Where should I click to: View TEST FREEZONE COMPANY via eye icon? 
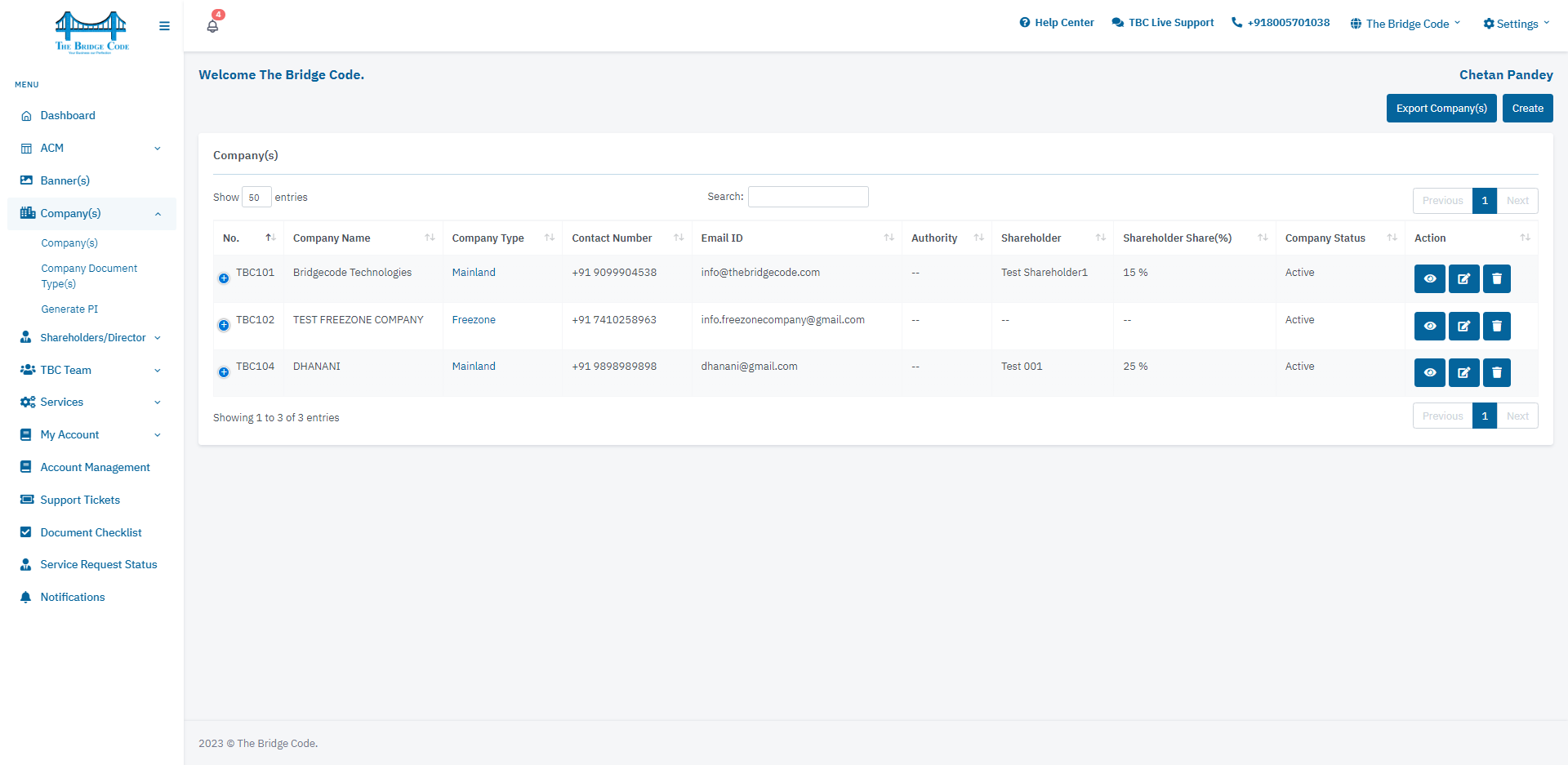[1429, 326]
